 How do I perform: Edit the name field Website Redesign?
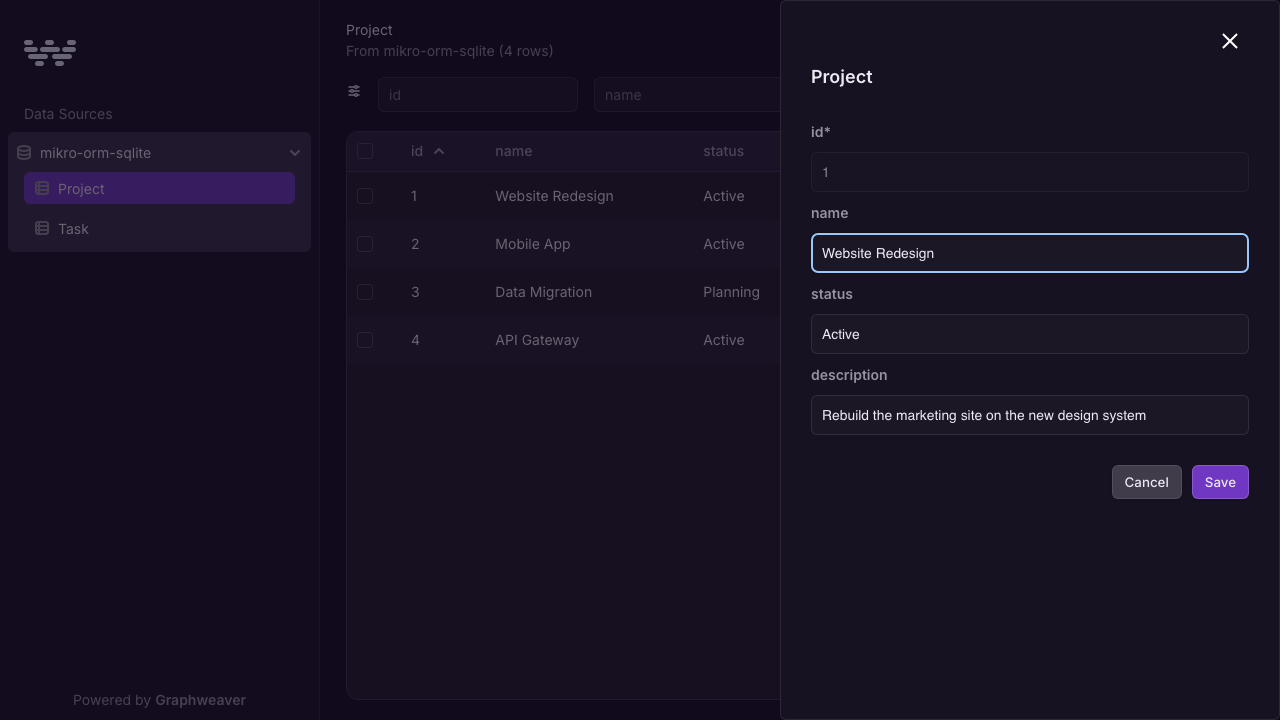coord(1030,253)
